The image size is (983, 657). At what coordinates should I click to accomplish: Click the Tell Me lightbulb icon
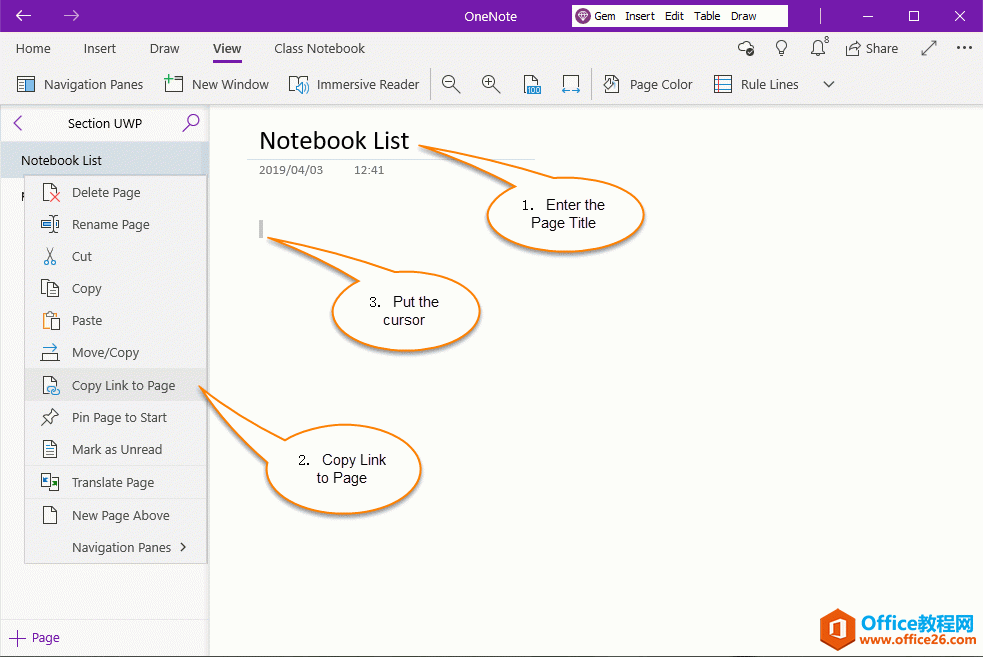coord(781,48)
